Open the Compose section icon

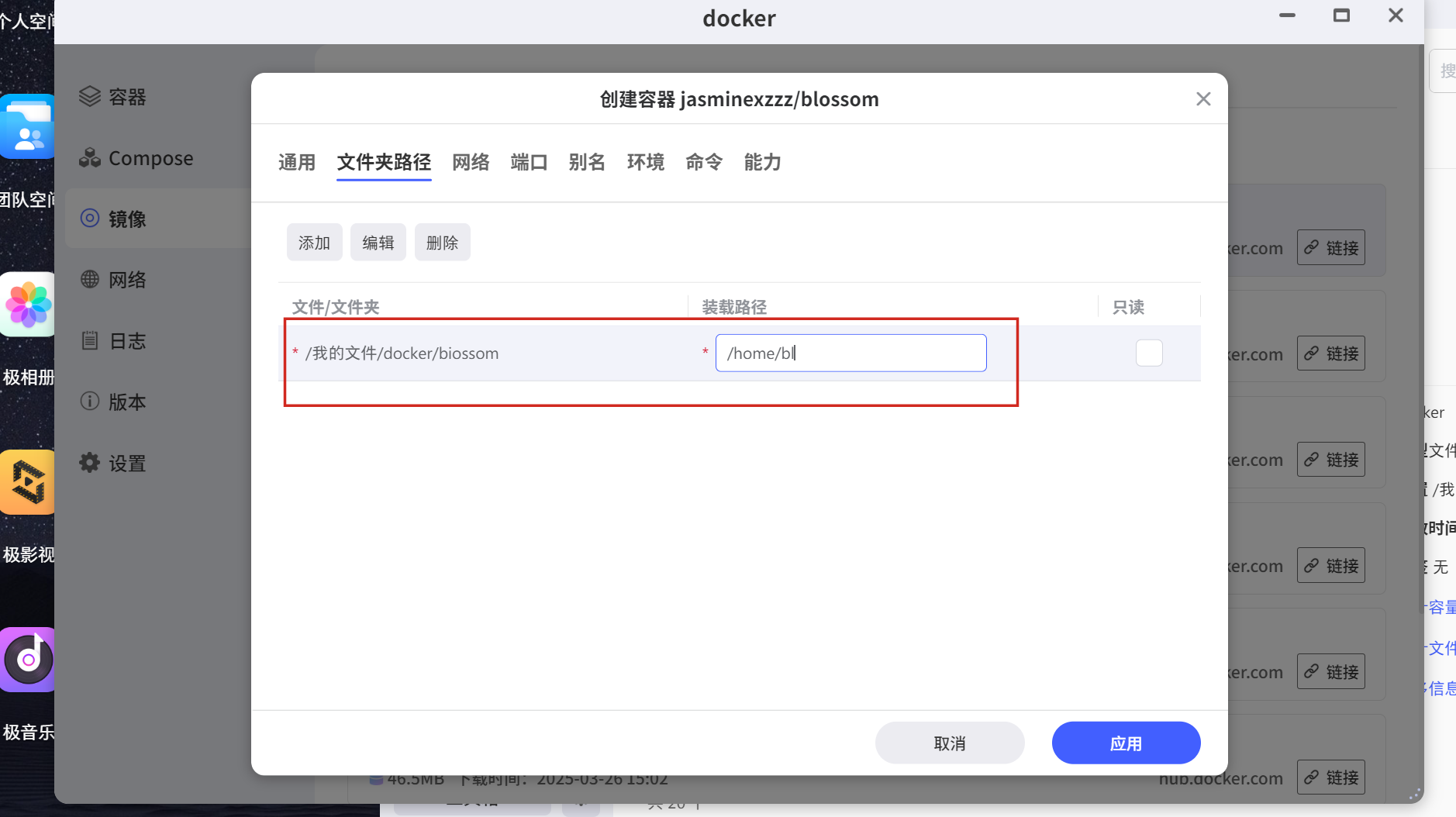coord(90,158)
